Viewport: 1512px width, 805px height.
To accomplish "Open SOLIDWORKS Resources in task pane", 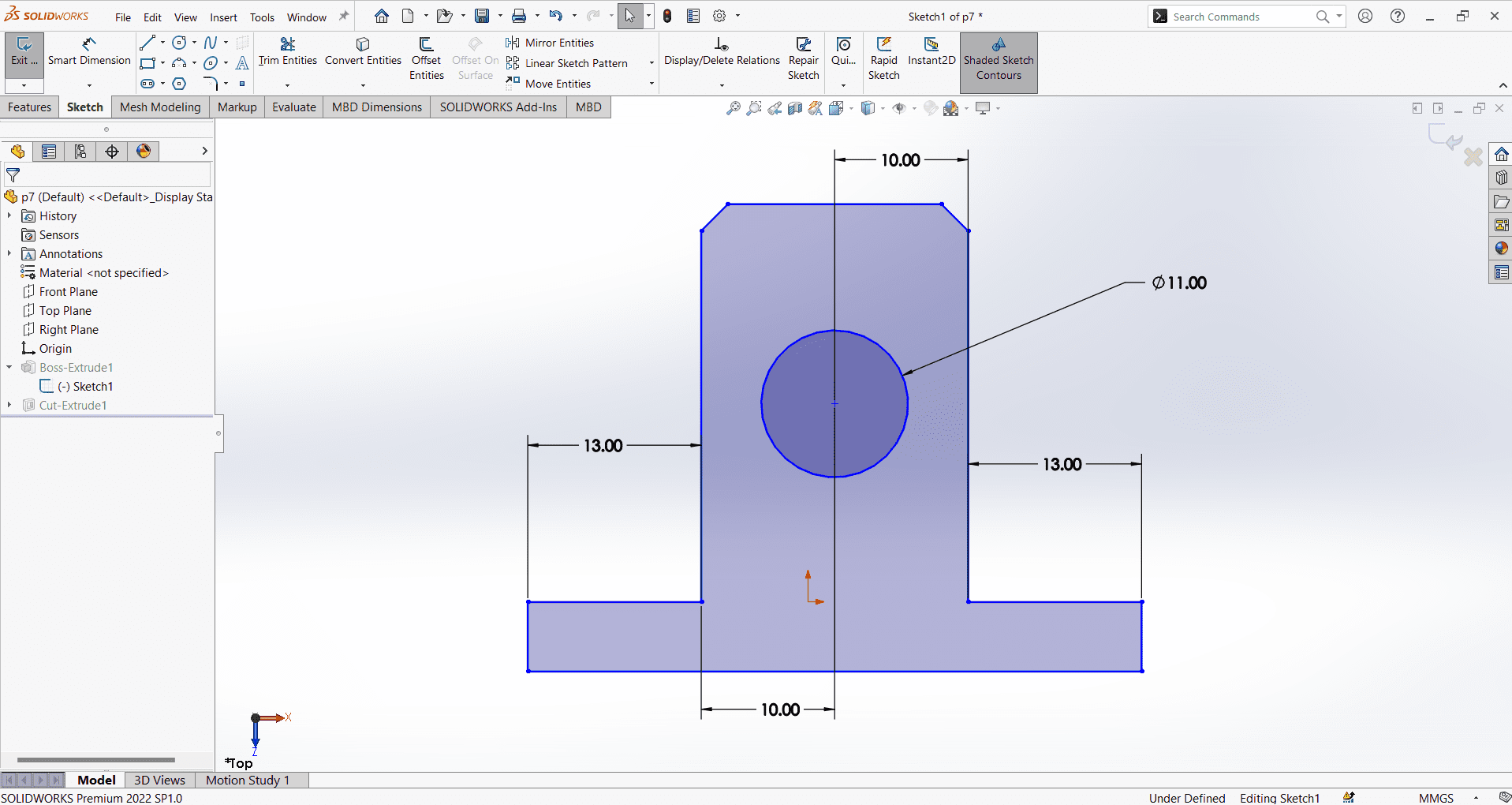I will point(1501,154).
